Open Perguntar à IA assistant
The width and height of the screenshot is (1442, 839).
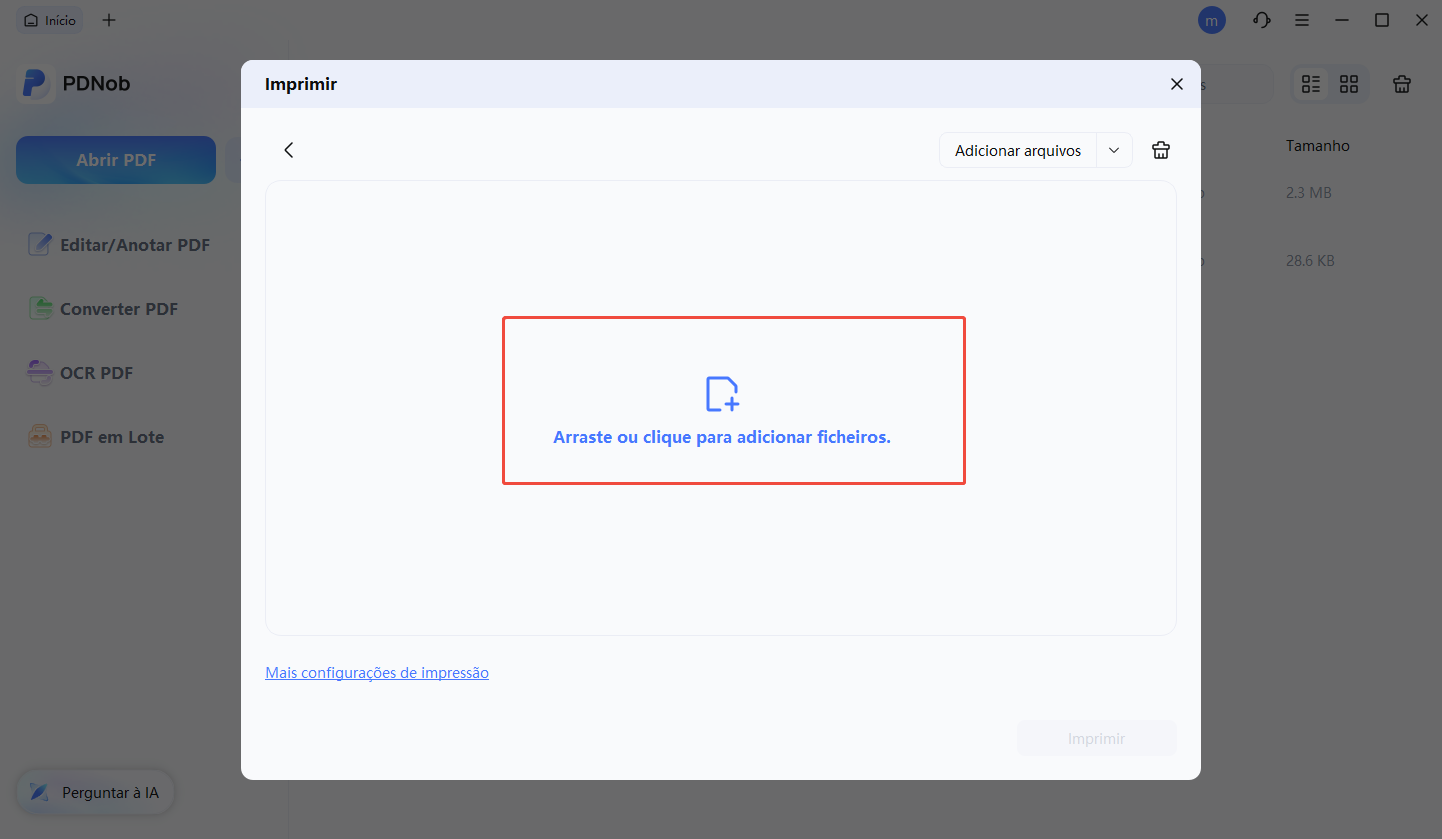(x=95, y=791)
